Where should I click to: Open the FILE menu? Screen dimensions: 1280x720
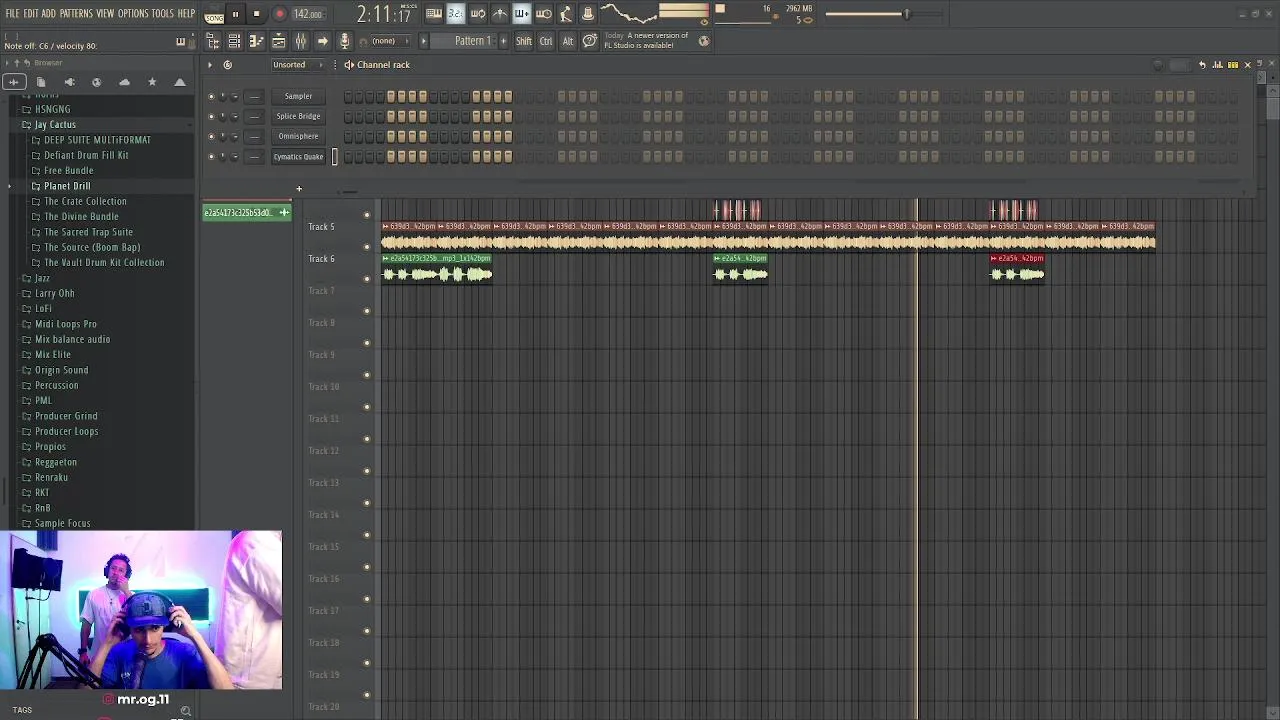[x=12, y=14]
